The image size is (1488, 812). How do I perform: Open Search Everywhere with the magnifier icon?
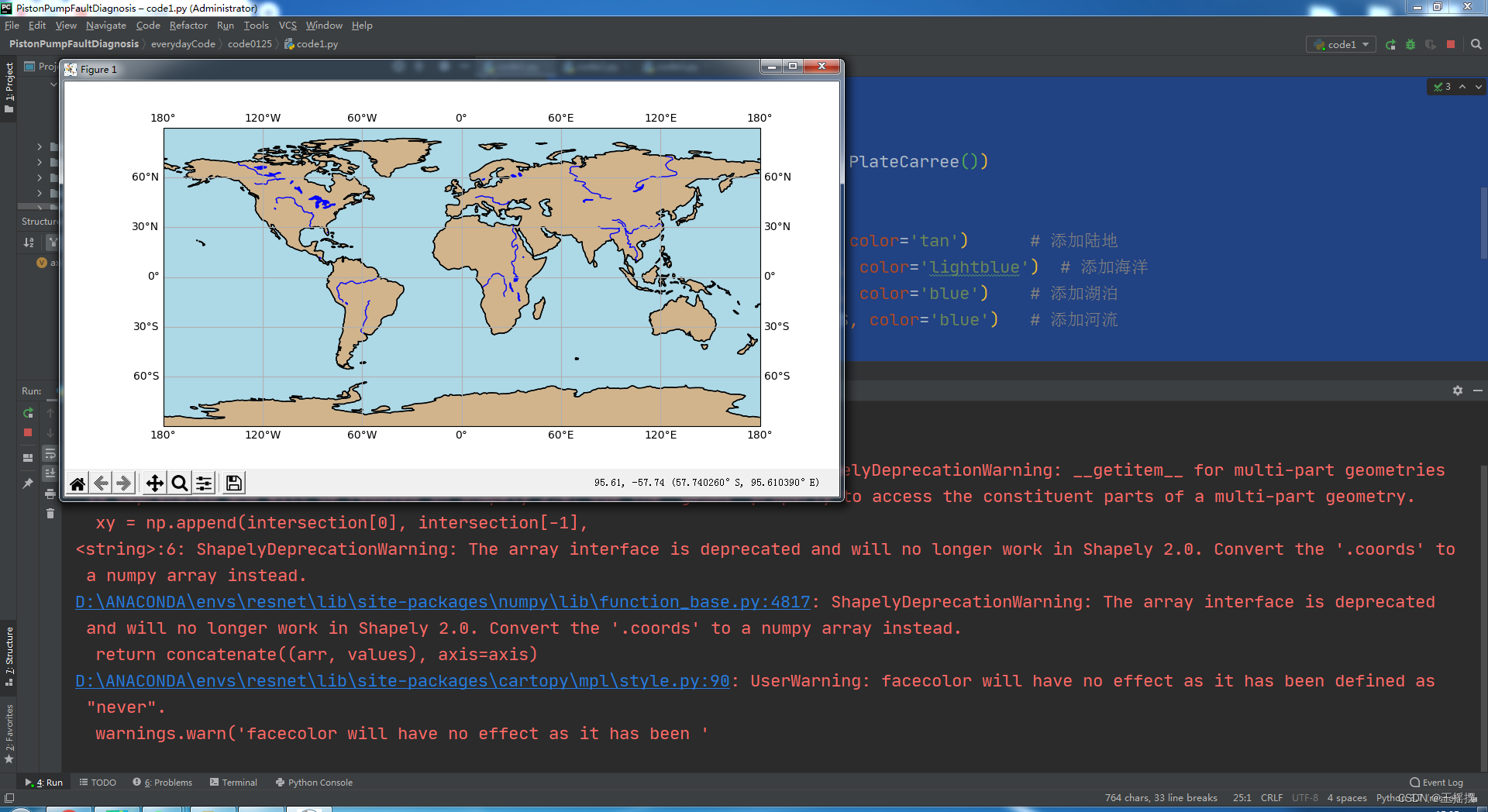click(1475, 44)
